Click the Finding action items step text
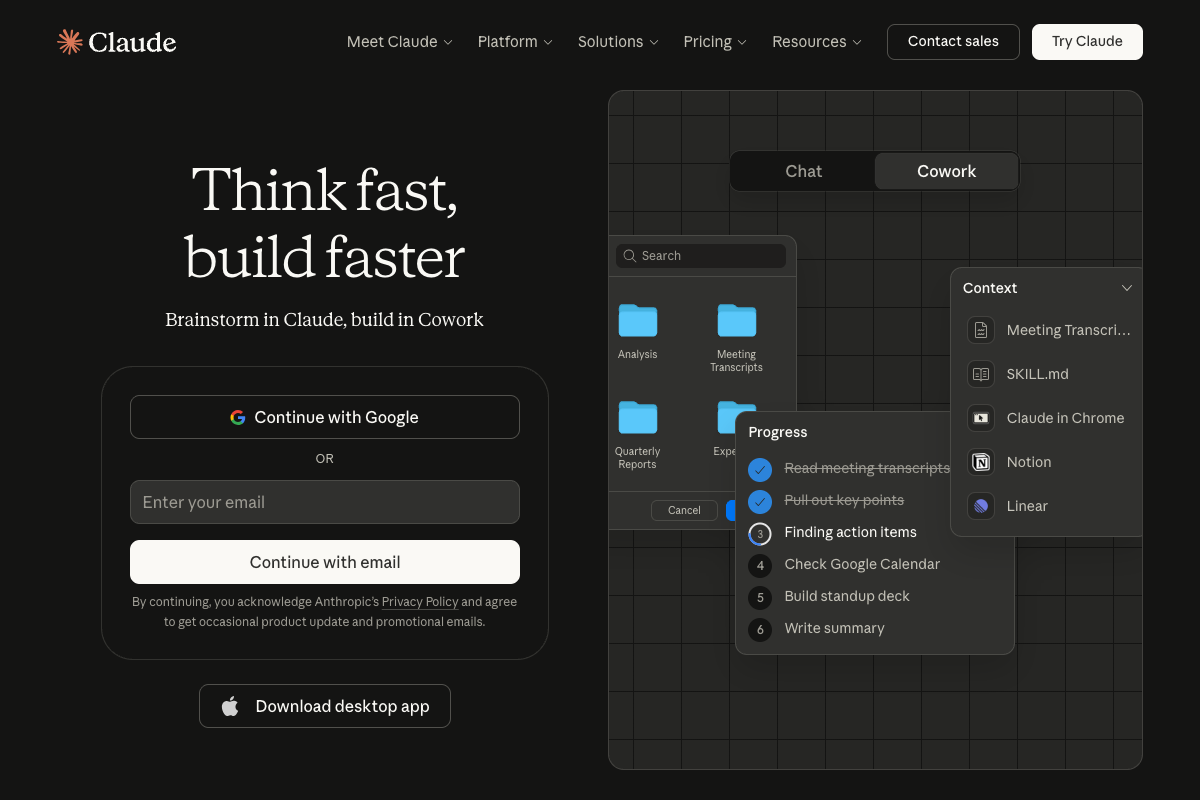The height and width of the screenshot is (800, 1200). point(850,532)
